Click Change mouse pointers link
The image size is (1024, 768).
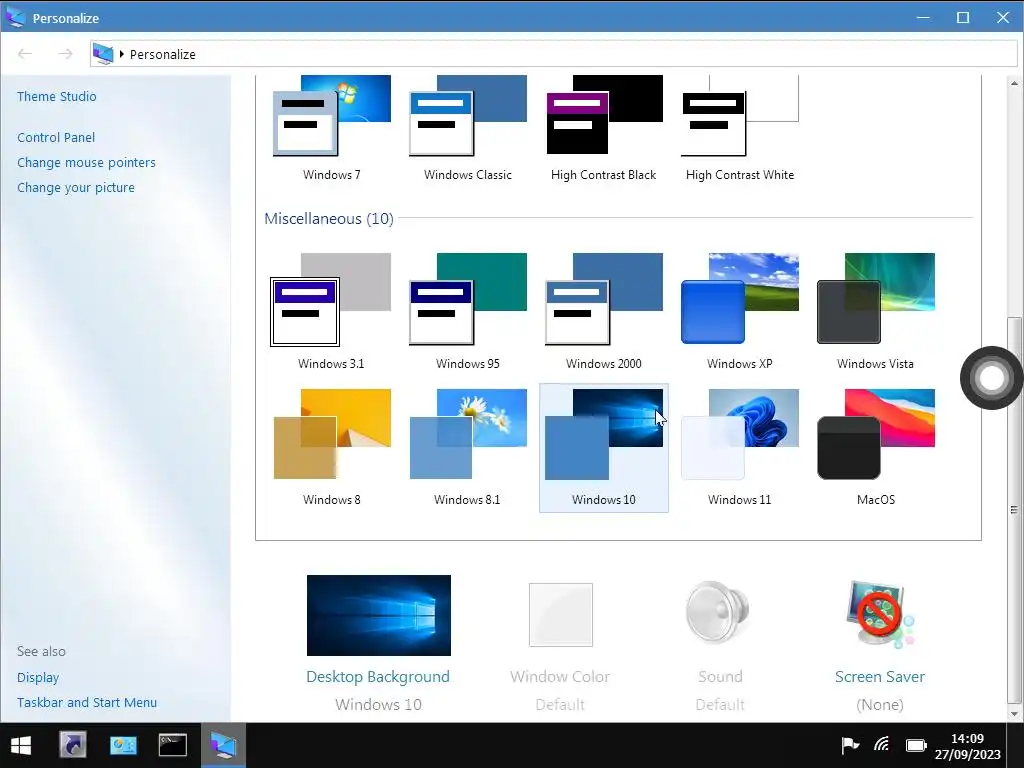(86, 163)
